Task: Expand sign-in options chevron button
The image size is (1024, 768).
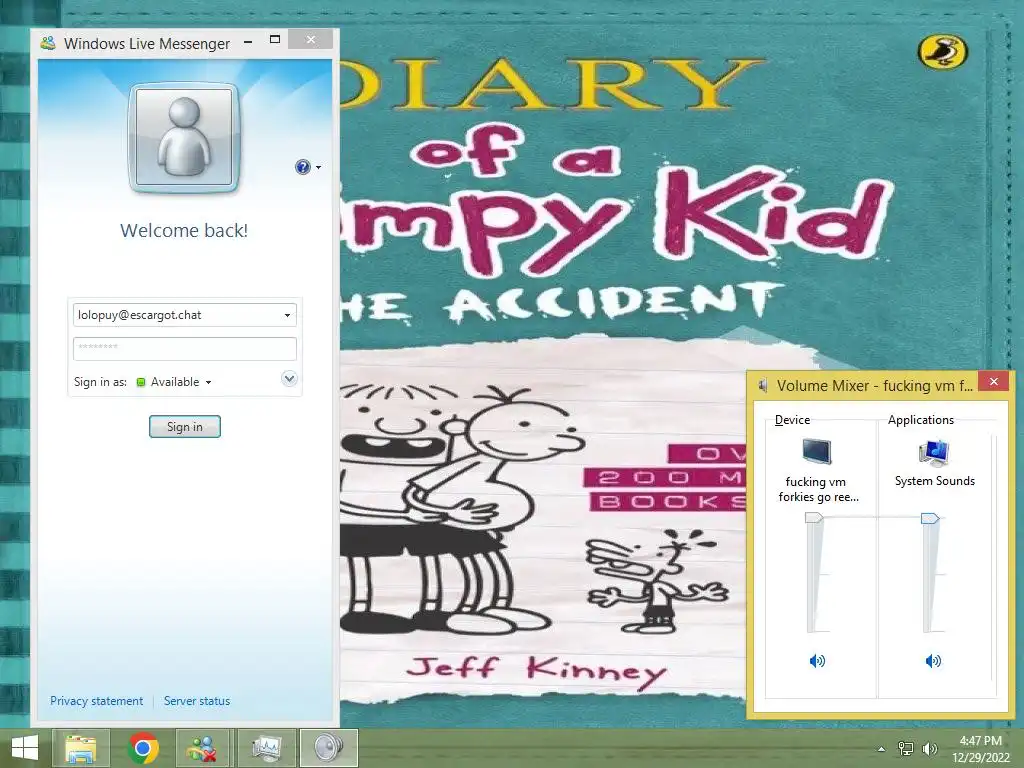Action: (x=289, y=379)
